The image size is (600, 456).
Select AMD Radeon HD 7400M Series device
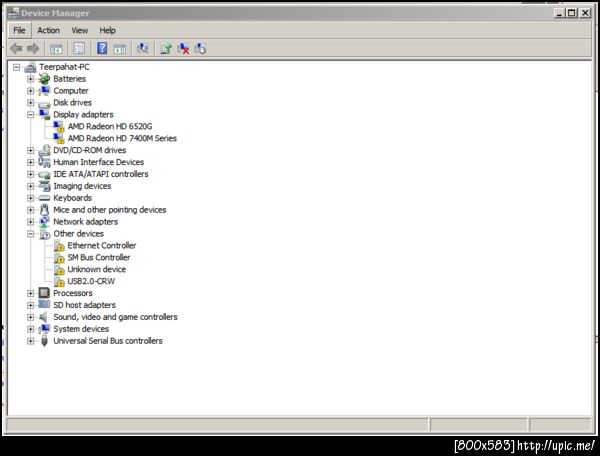pos(122,138)
